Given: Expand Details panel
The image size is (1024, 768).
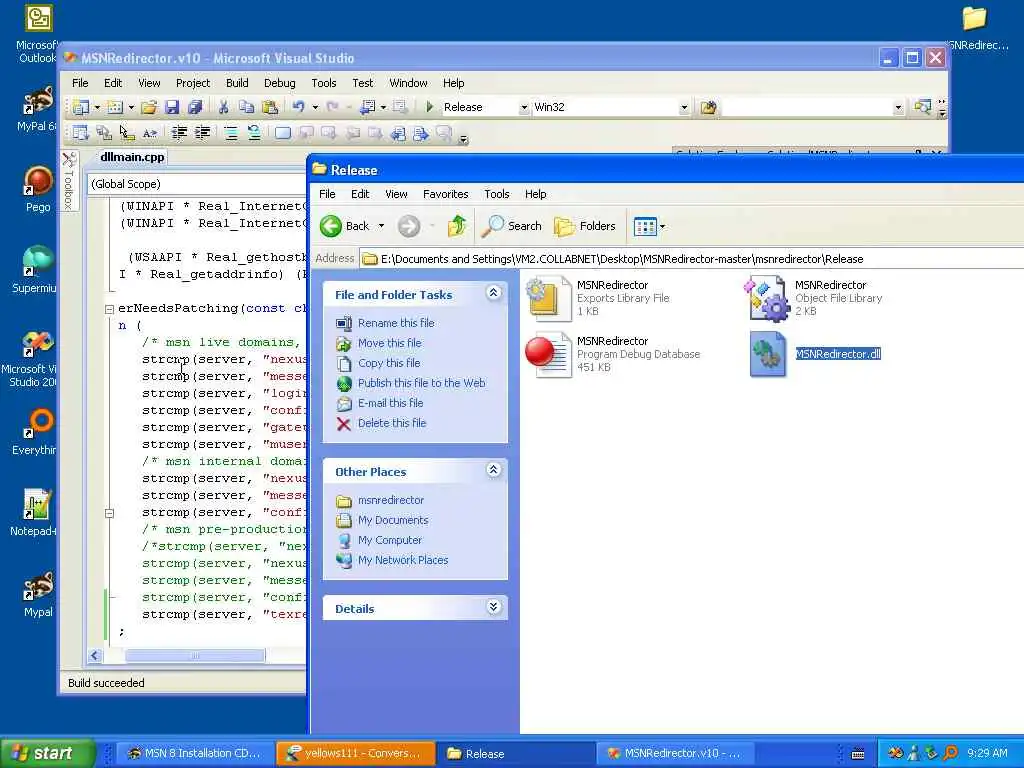Looking at the screenshot, I should point(494,607).
